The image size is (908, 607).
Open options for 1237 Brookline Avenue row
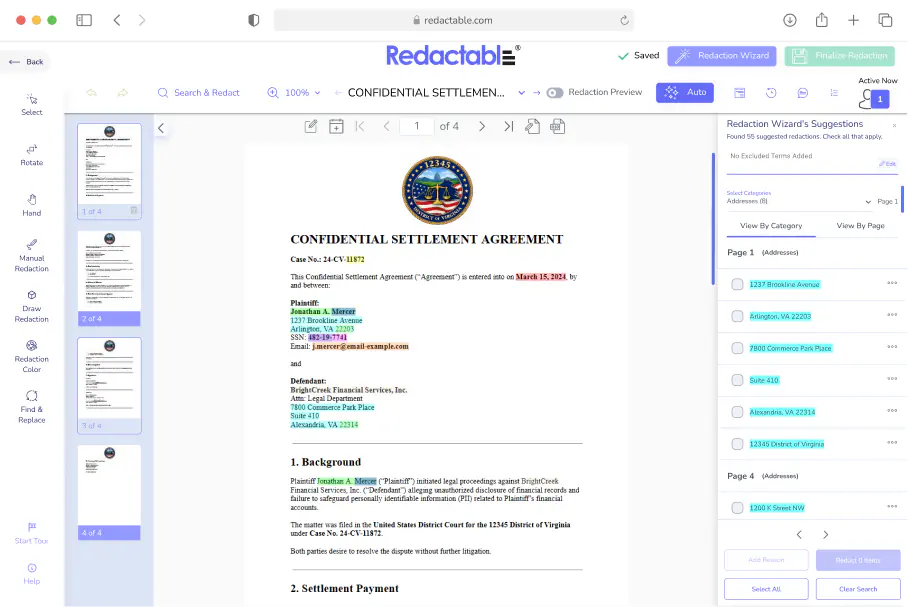click(892, 283)
